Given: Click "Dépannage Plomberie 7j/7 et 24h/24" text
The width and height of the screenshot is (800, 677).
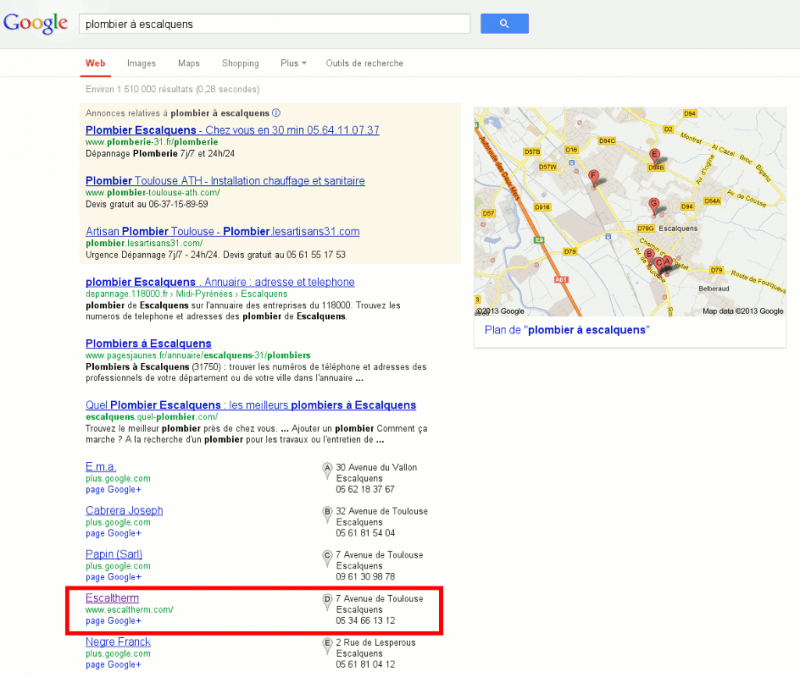Looking at the screenshot, I should pyautogui.click(x=160, y=154).
